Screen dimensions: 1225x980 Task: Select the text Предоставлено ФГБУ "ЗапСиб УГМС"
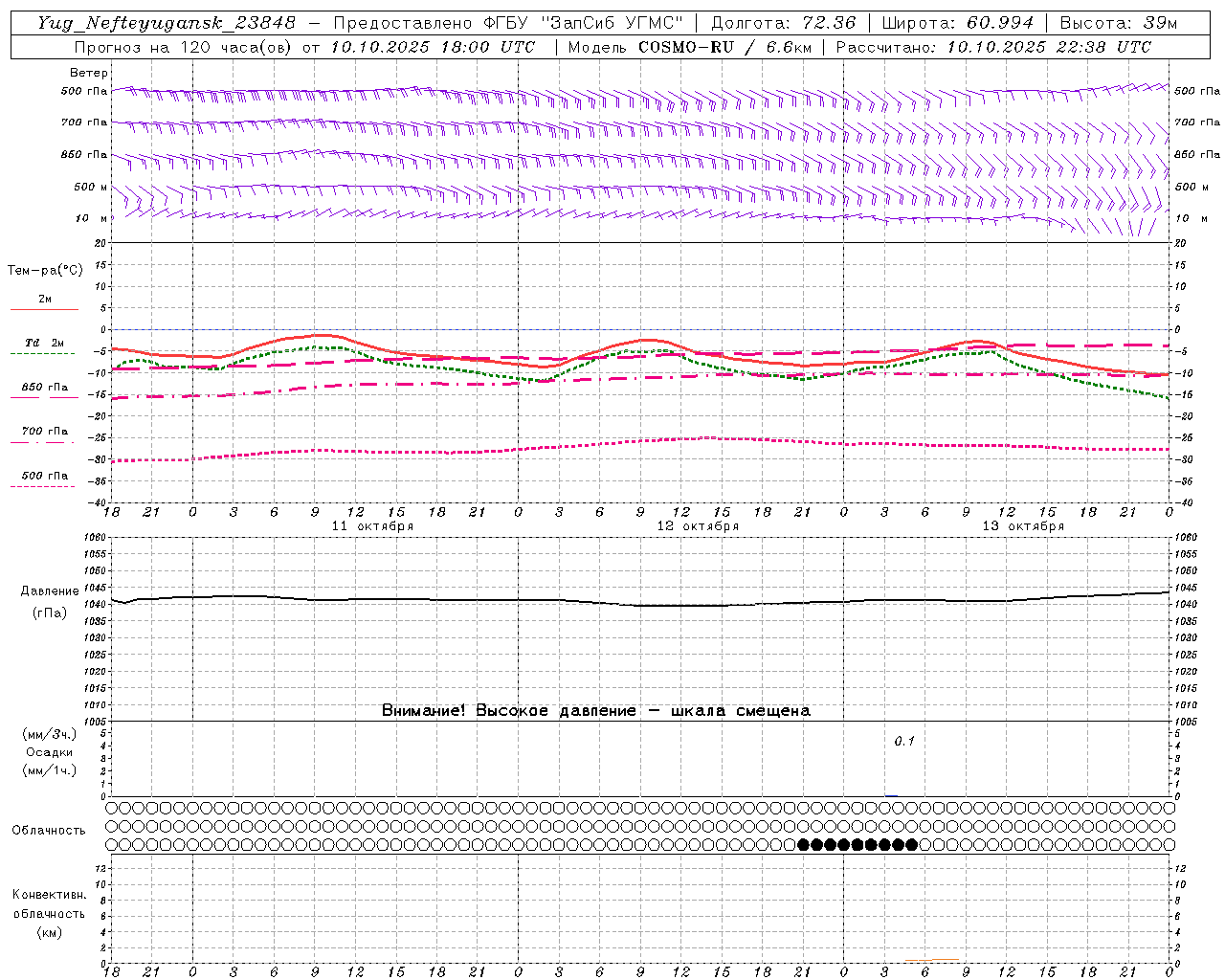coord(507,23)
